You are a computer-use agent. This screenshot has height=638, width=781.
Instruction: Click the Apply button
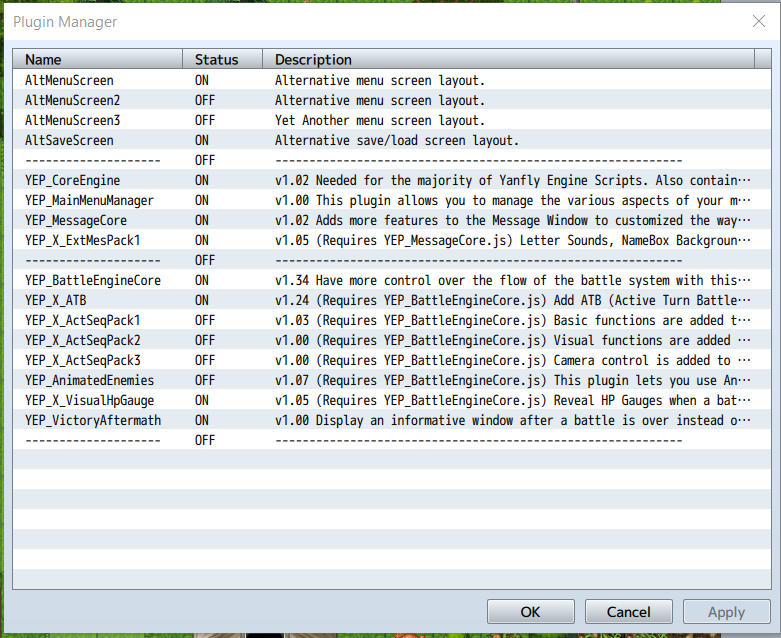(726, 612)
